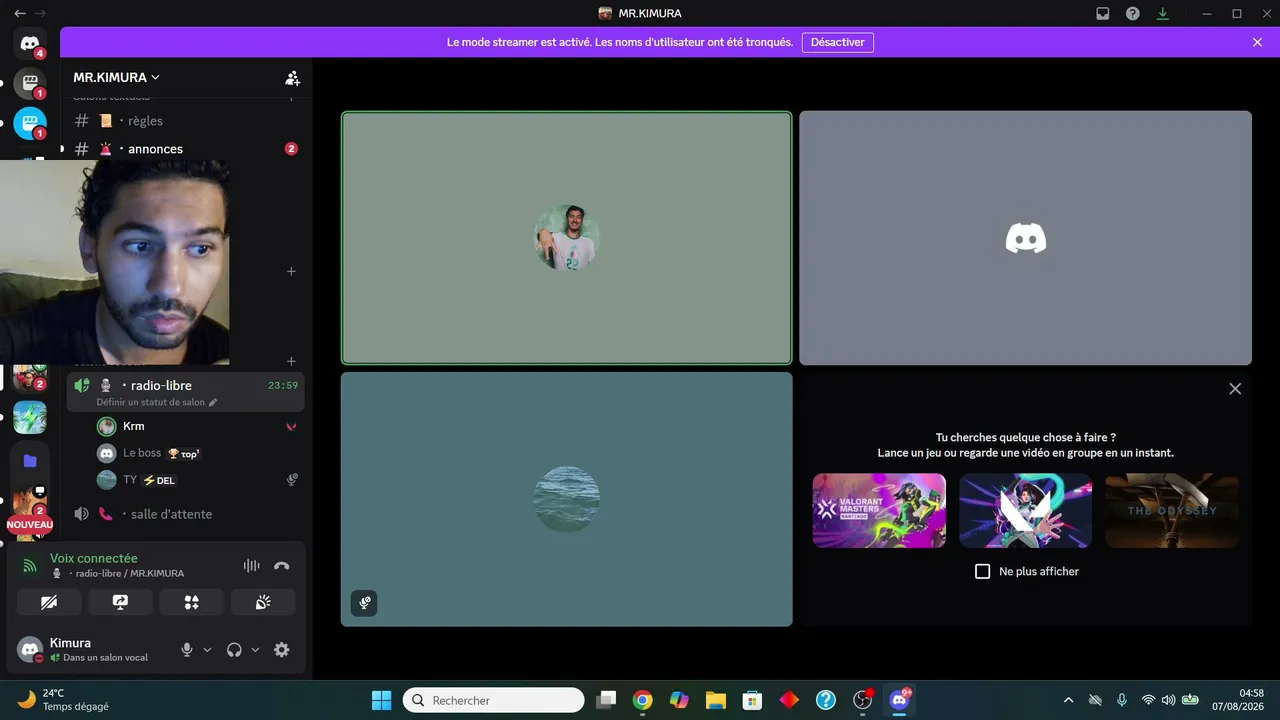Screen dimensions: 1280x720
Task: Expand MR.KIMURA server menu
Action: 117,77
